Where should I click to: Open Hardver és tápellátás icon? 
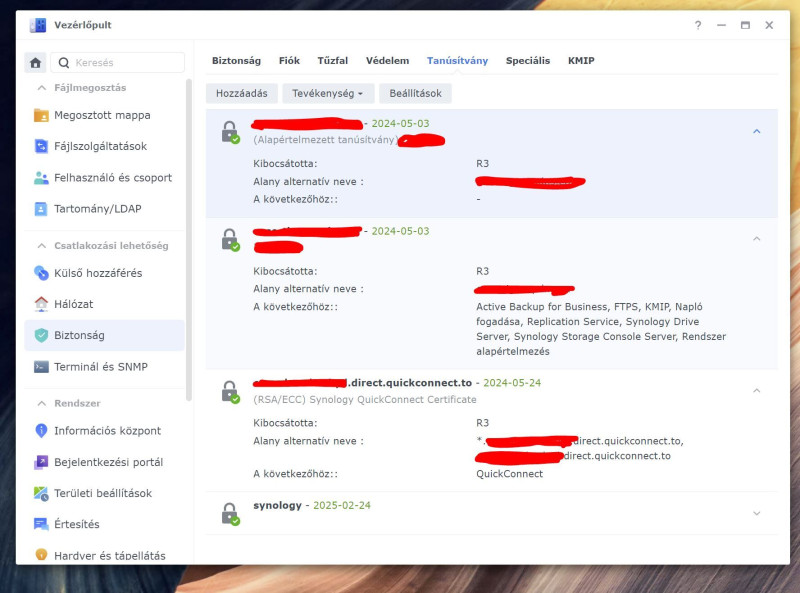[41, 555]
